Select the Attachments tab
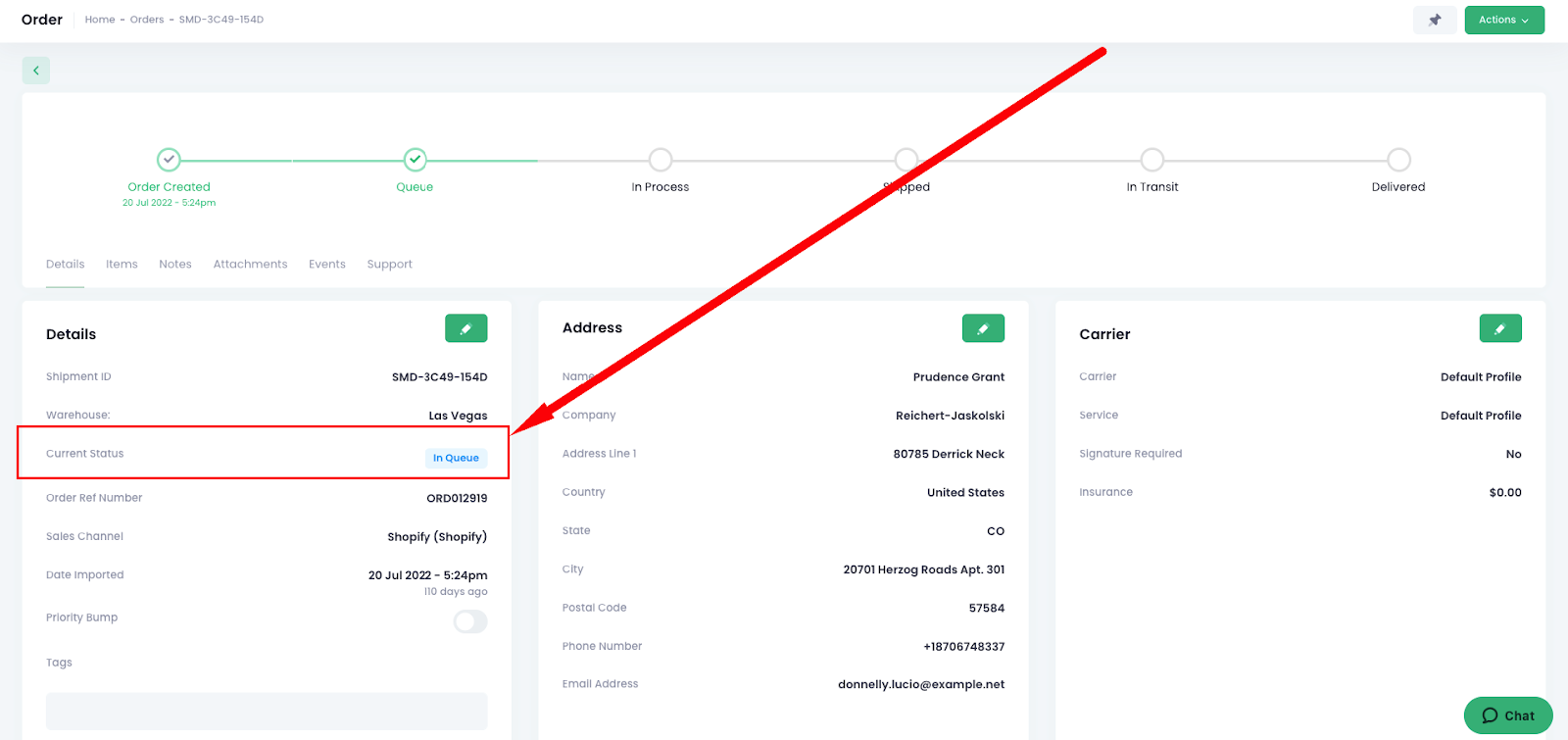The image size is (1568, 740). [250, 265]
